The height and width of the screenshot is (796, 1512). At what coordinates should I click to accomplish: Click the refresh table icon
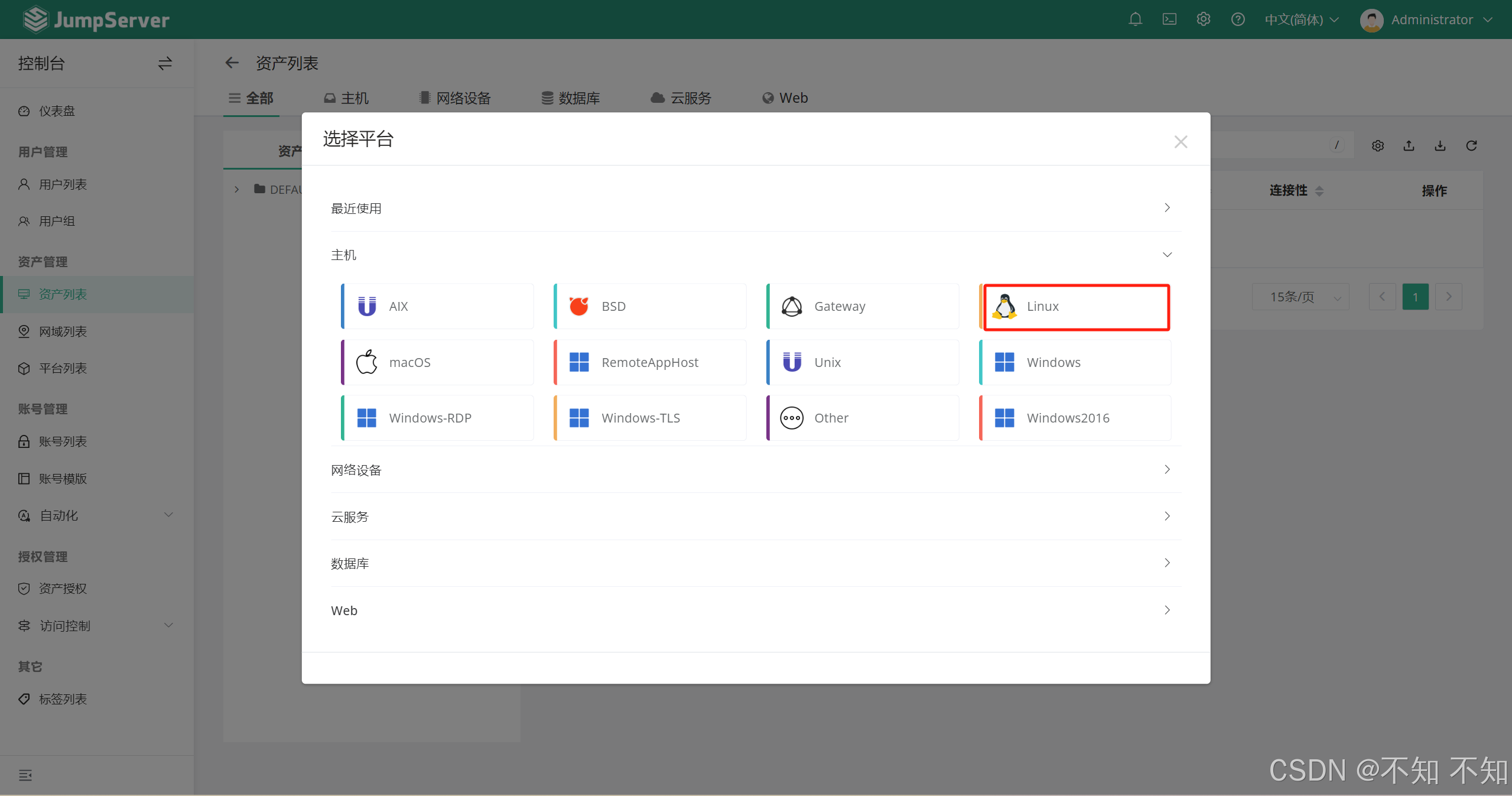point(1471,146)
